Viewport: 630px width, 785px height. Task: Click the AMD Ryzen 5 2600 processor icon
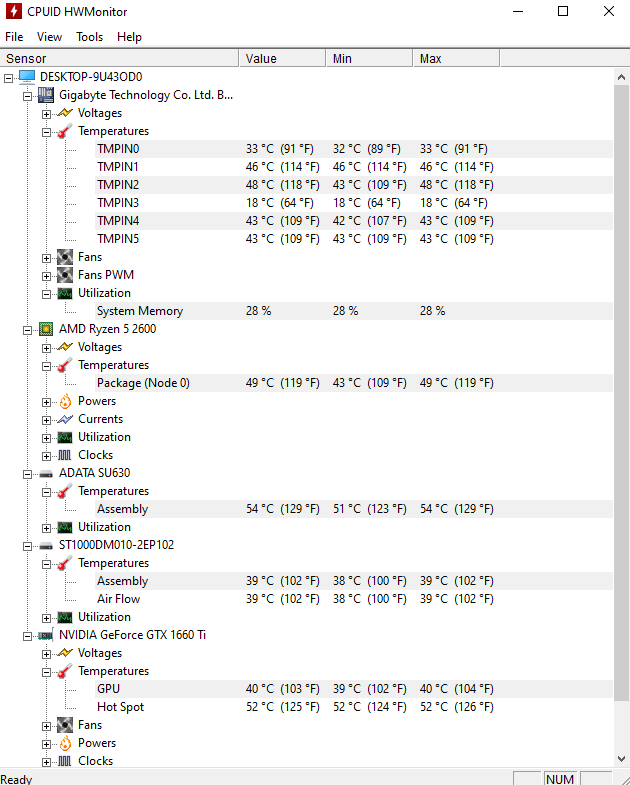point(46,329)
